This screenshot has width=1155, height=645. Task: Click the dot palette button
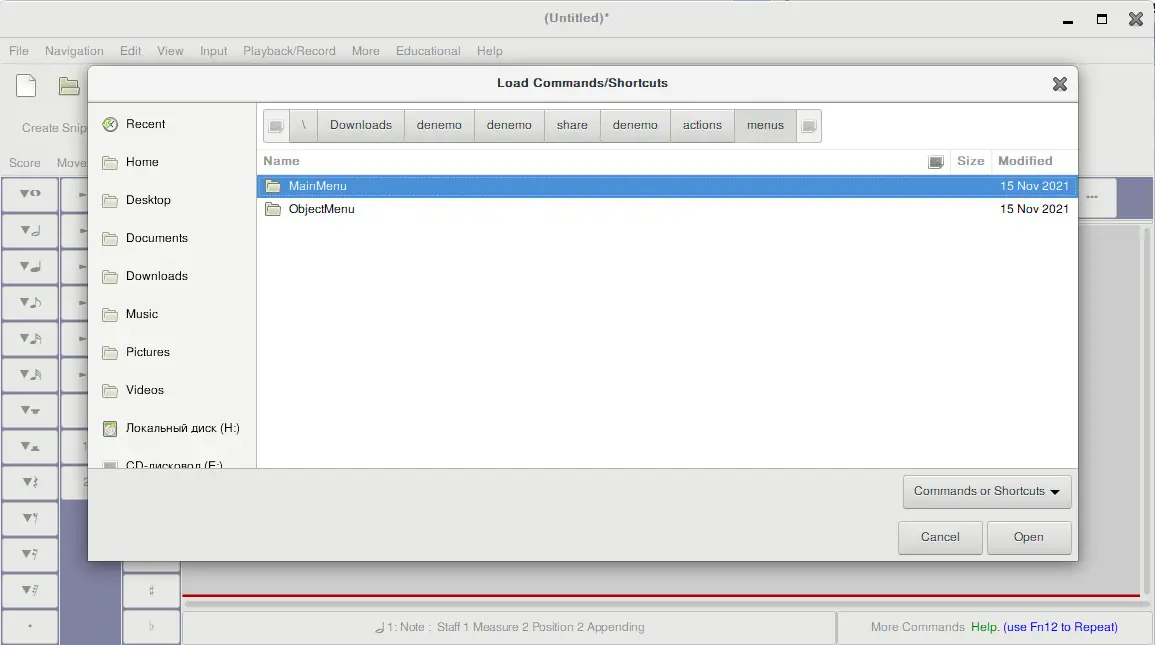(30, 627)
